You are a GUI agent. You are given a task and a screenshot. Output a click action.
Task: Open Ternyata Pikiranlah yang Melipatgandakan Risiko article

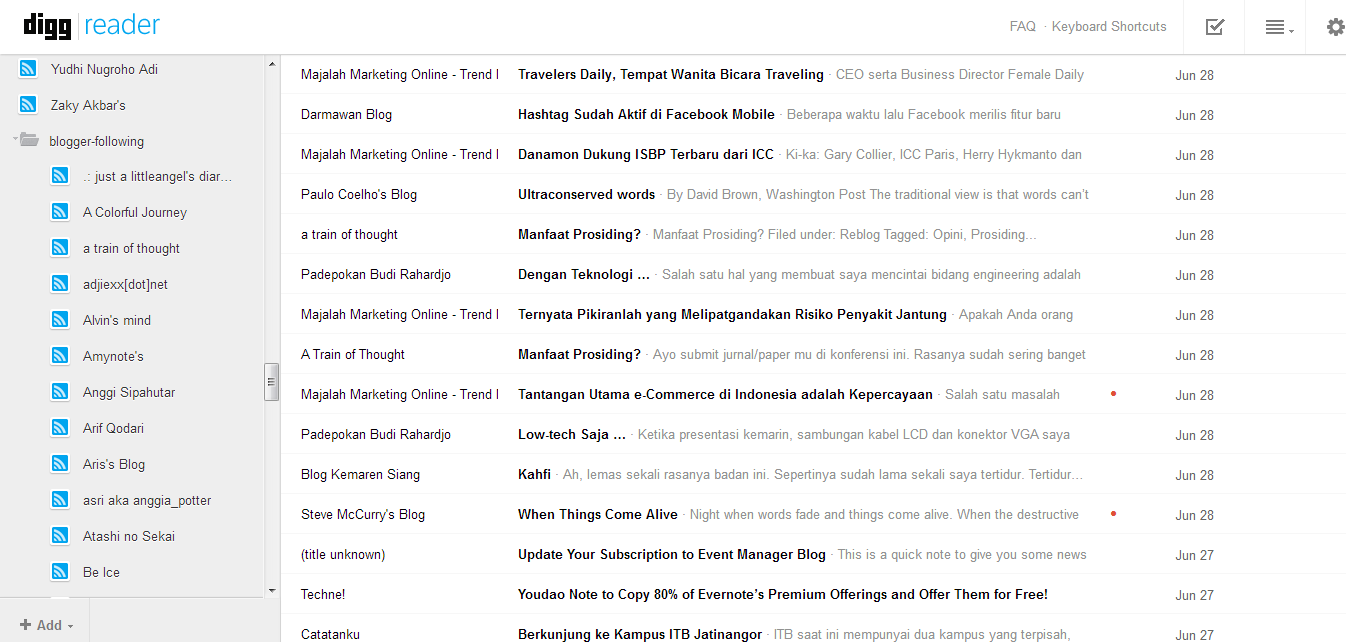click(732, 314)
